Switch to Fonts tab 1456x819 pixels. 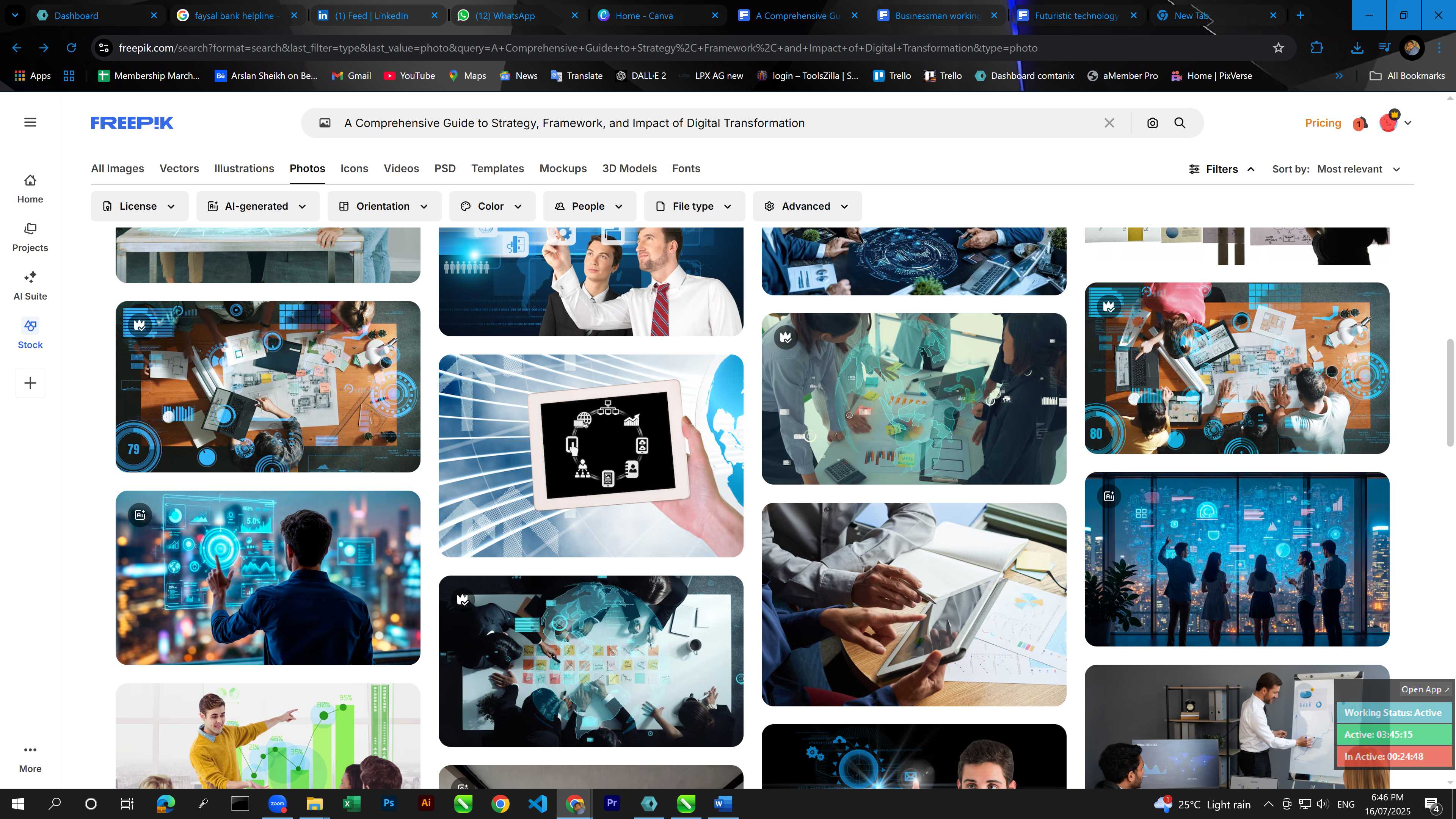[x=686, y=168]
